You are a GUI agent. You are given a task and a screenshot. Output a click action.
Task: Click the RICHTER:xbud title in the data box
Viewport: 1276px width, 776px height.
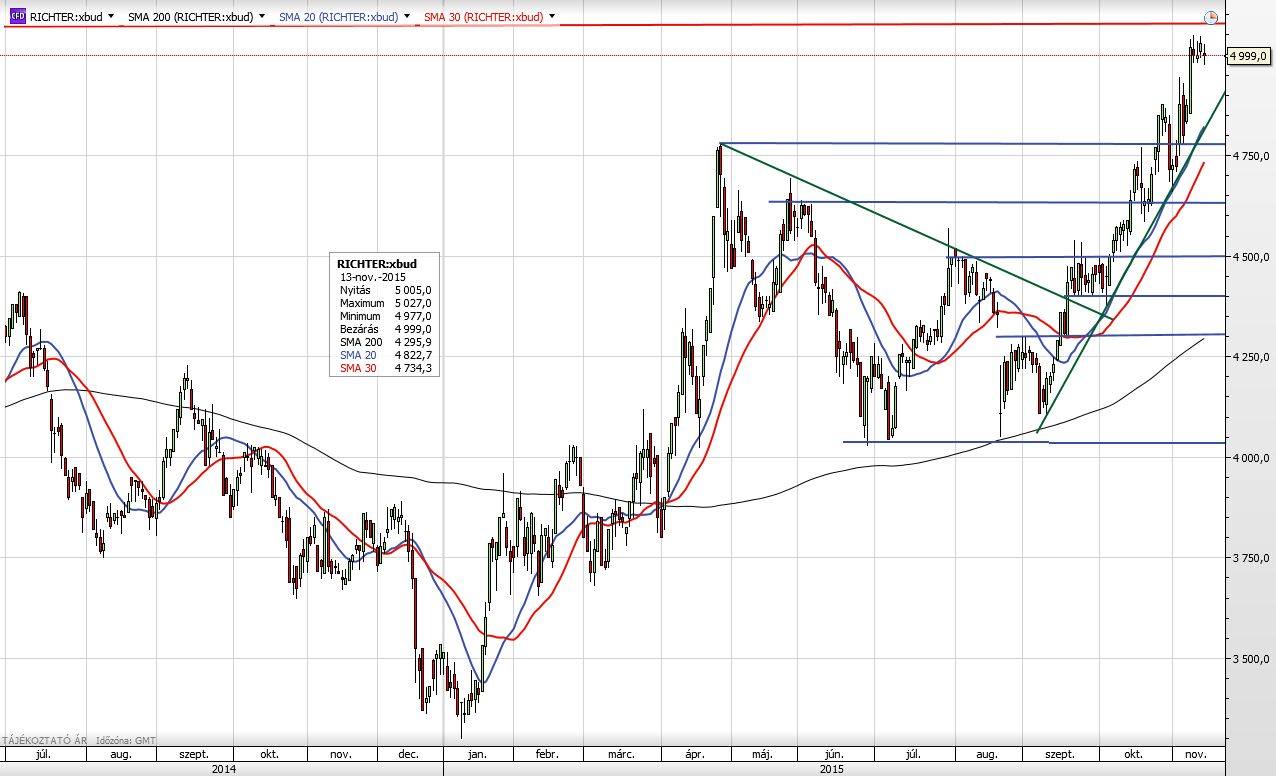[x=377, y=263]
